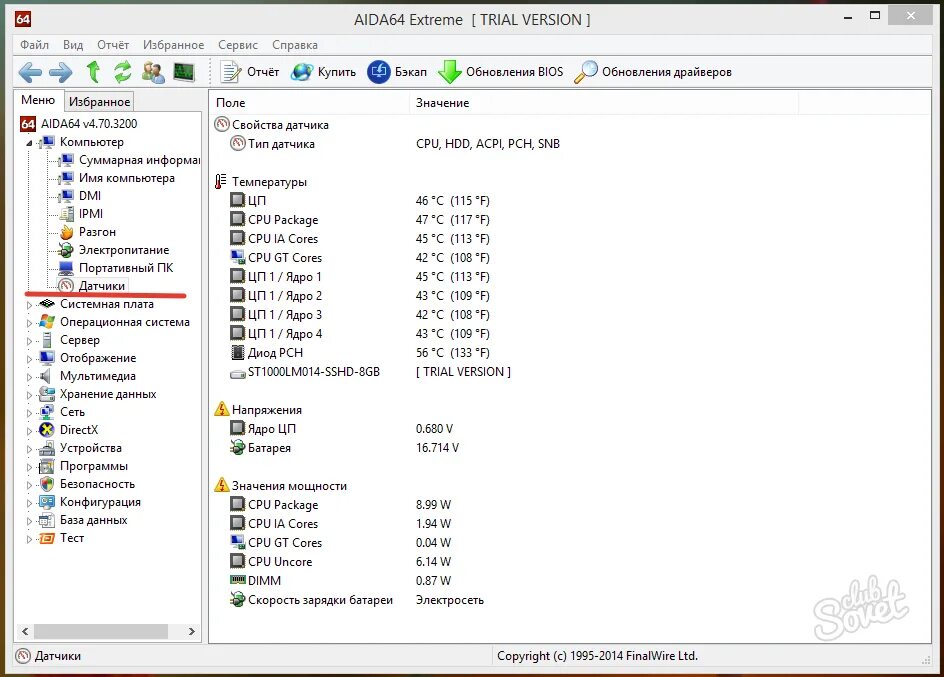Screen dimensions: 944x677
Task: Select the IPMI tree item
Action: [81, 214]
